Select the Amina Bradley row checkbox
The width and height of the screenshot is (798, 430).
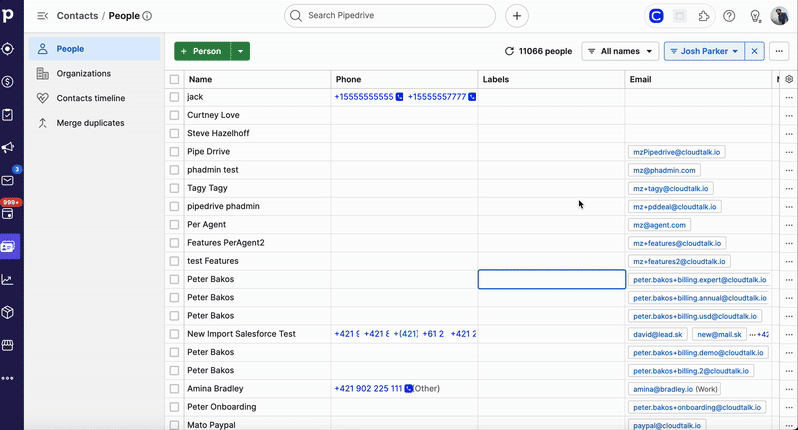(x=174, y=388)
